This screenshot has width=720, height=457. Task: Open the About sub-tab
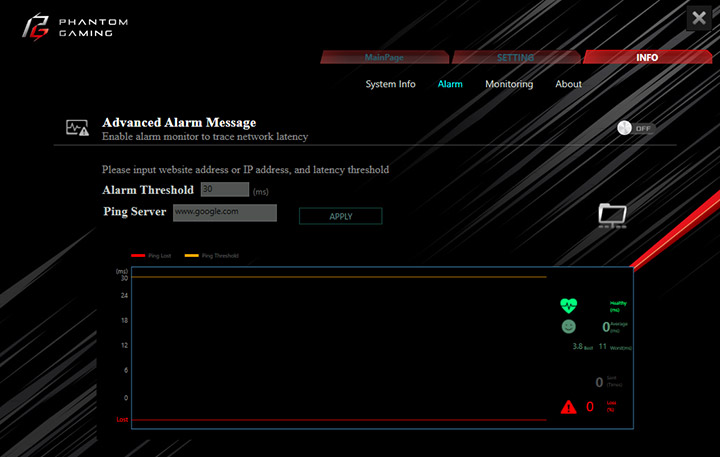coord(568,84)
